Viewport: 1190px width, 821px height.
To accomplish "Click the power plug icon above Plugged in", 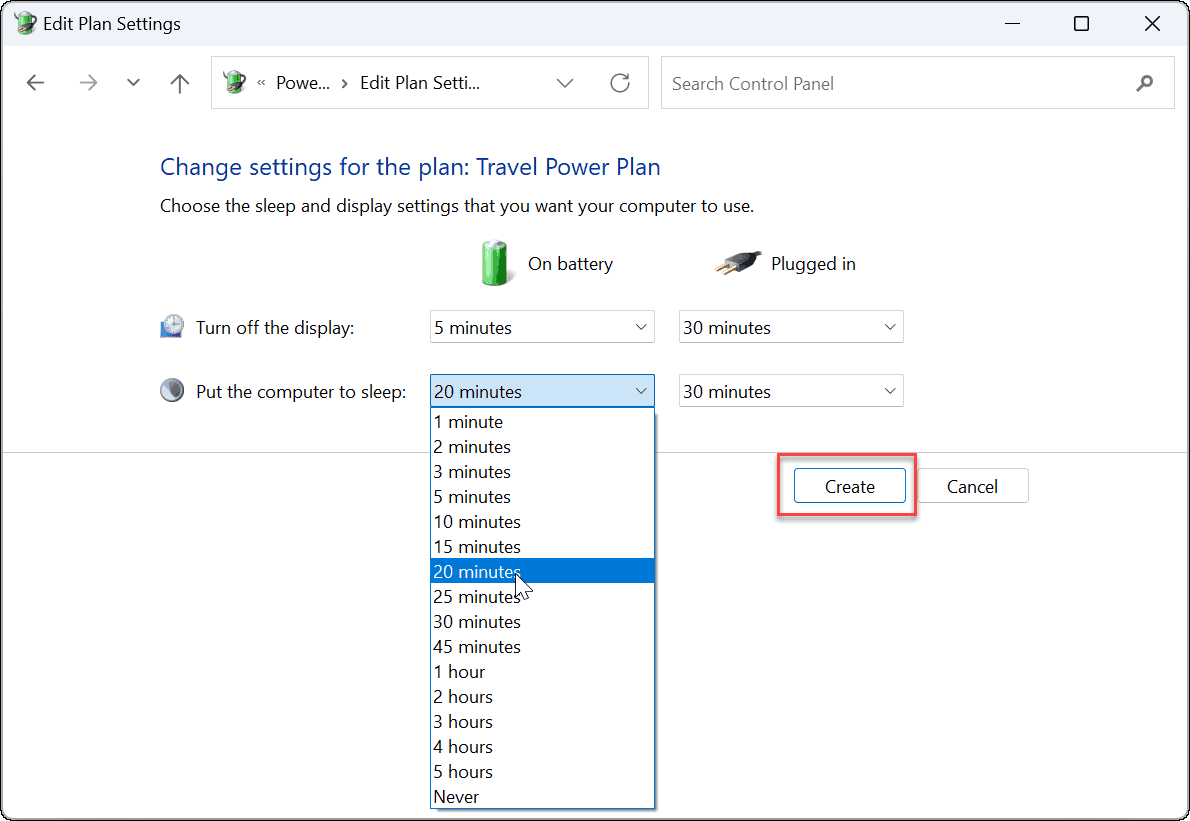I will [737, 263].
